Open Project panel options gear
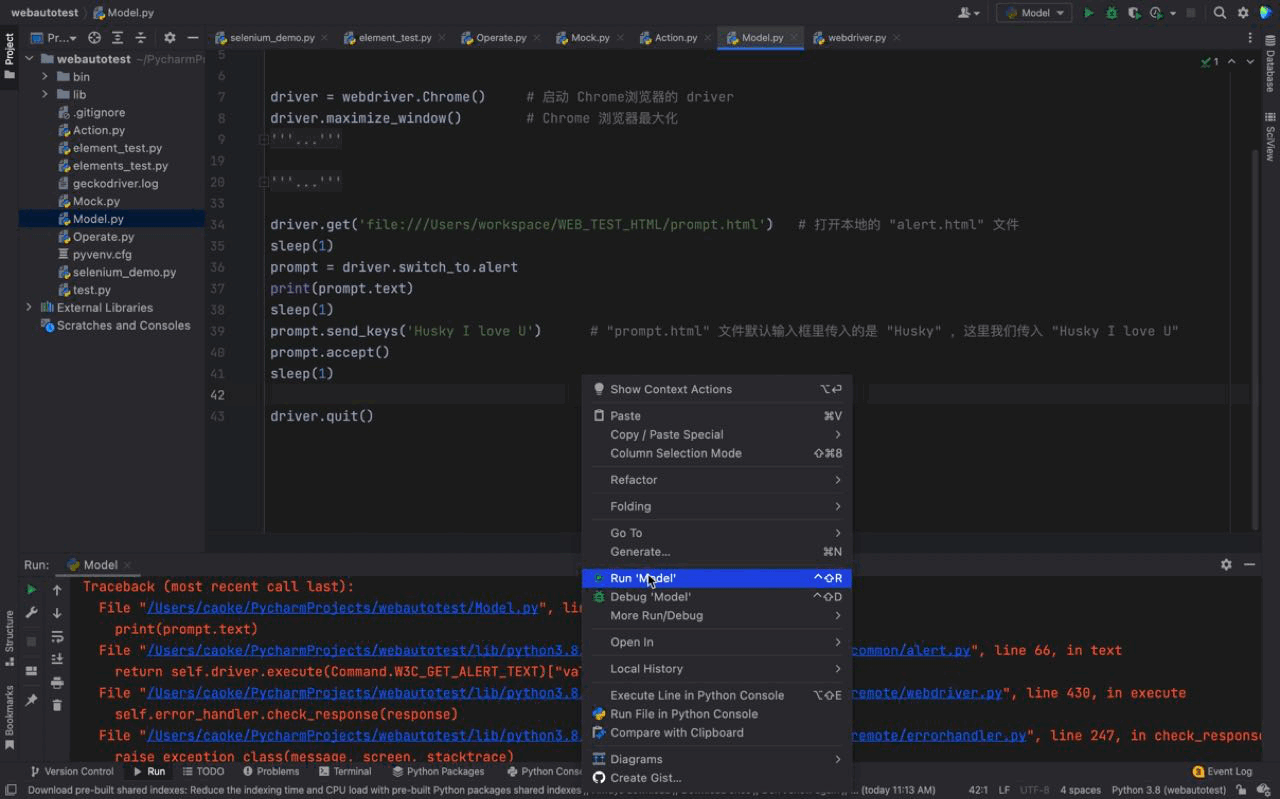1280x799 pixels. (x=169, y=38)
